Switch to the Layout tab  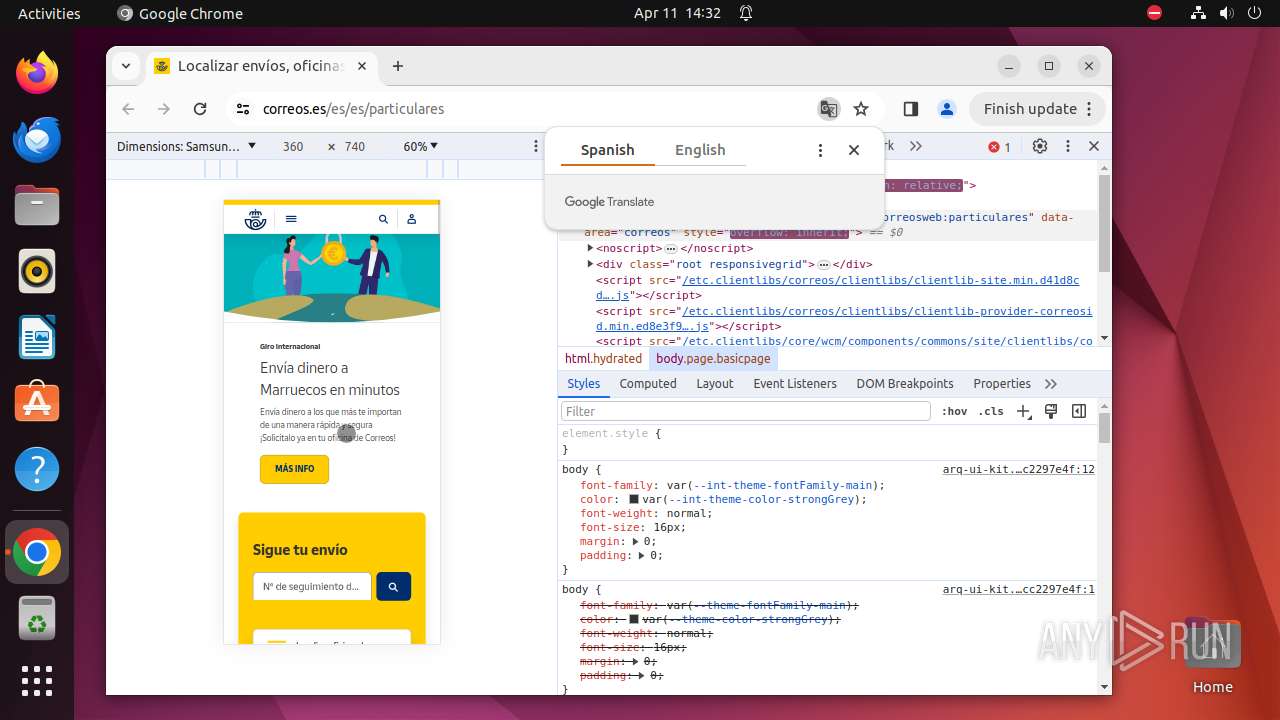pos(715,384)
